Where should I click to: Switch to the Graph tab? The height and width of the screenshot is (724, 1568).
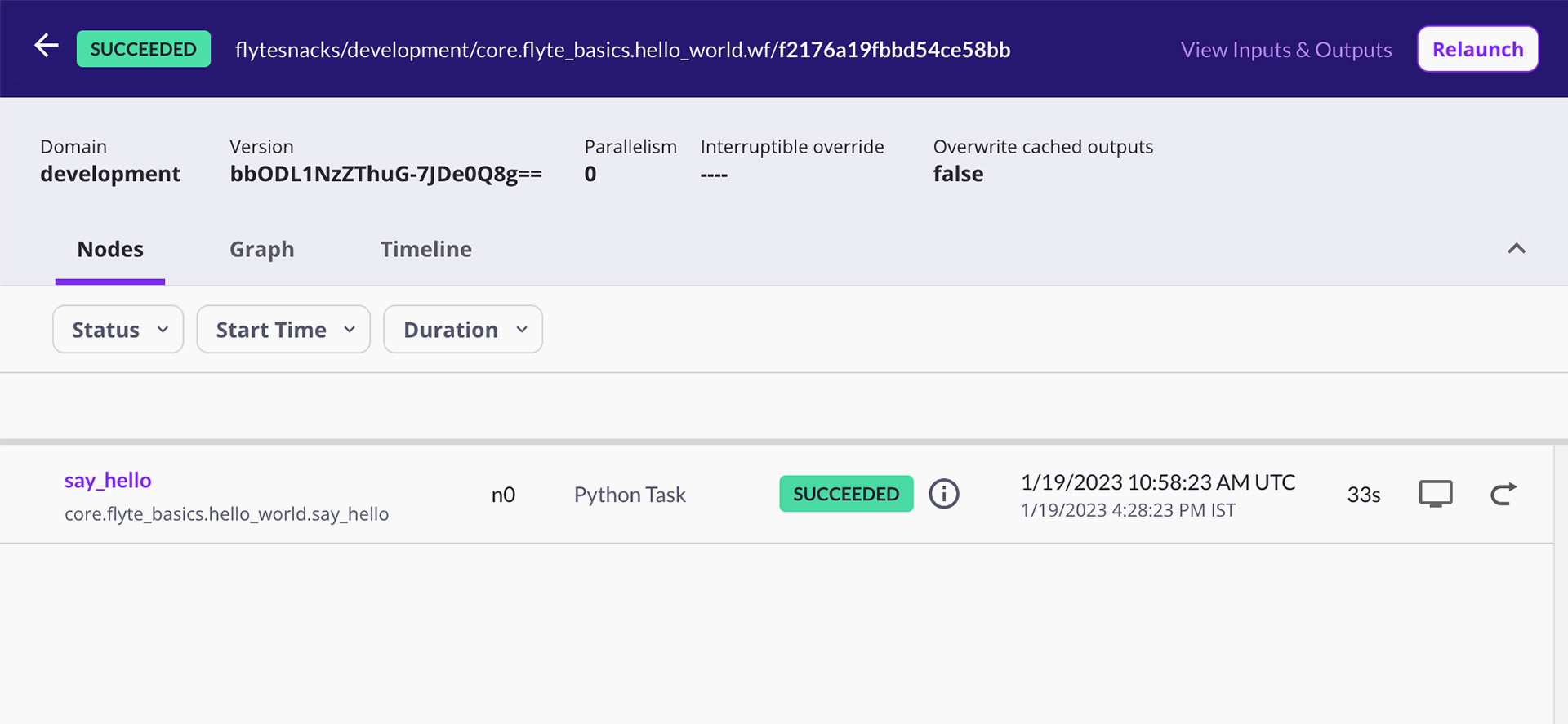(x=261, y=250)
